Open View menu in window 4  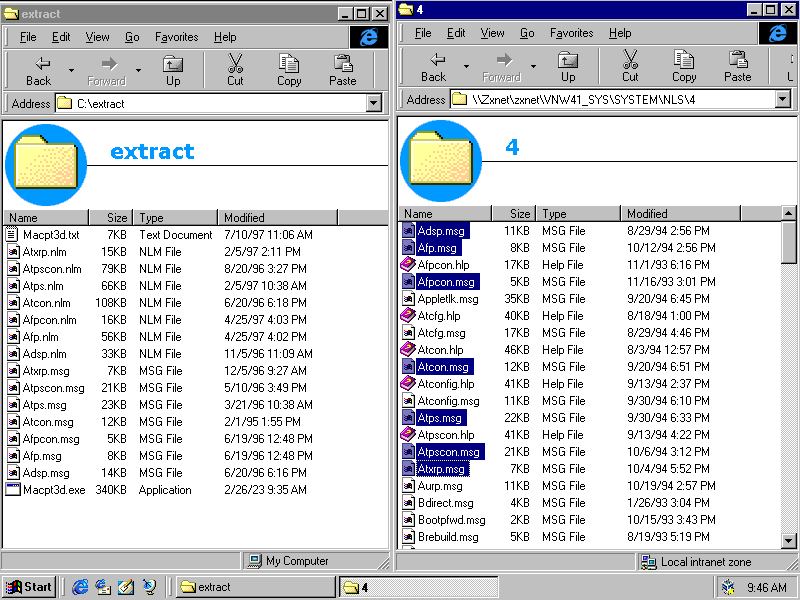pos(492,33)
